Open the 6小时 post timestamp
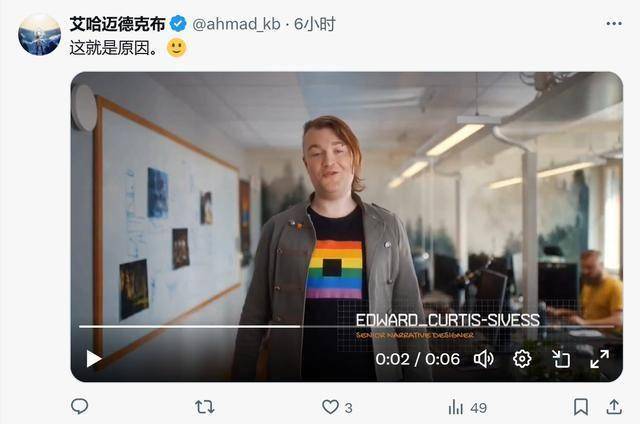 pos(314,24)
